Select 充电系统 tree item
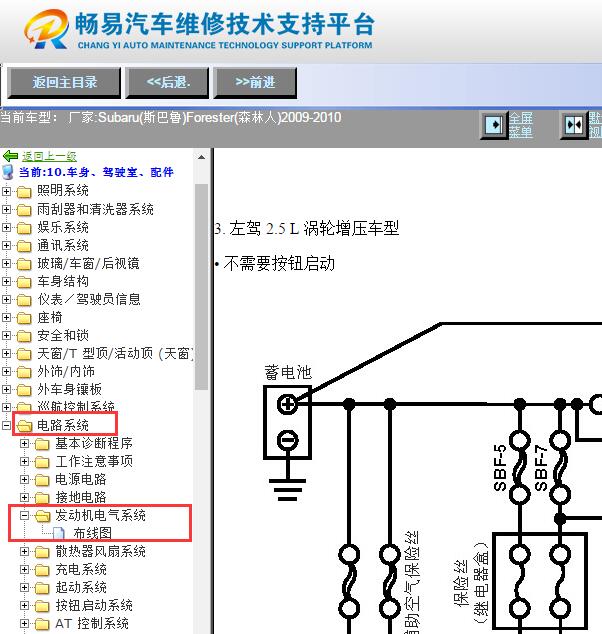The width and height of the screenshot is (602, 634). coord(81,570)
